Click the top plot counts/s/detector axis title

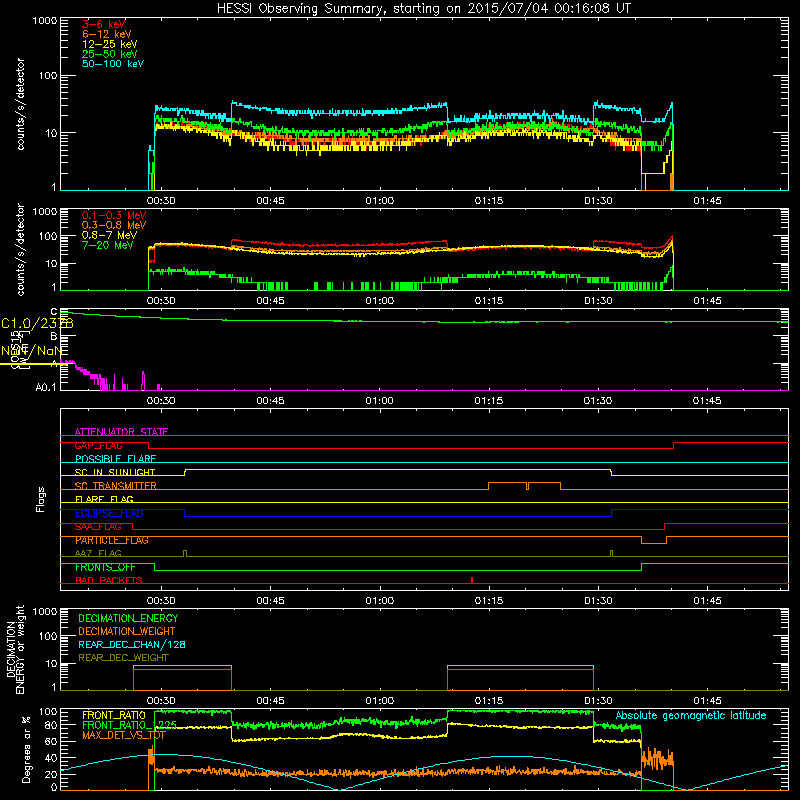click(20, 104)
